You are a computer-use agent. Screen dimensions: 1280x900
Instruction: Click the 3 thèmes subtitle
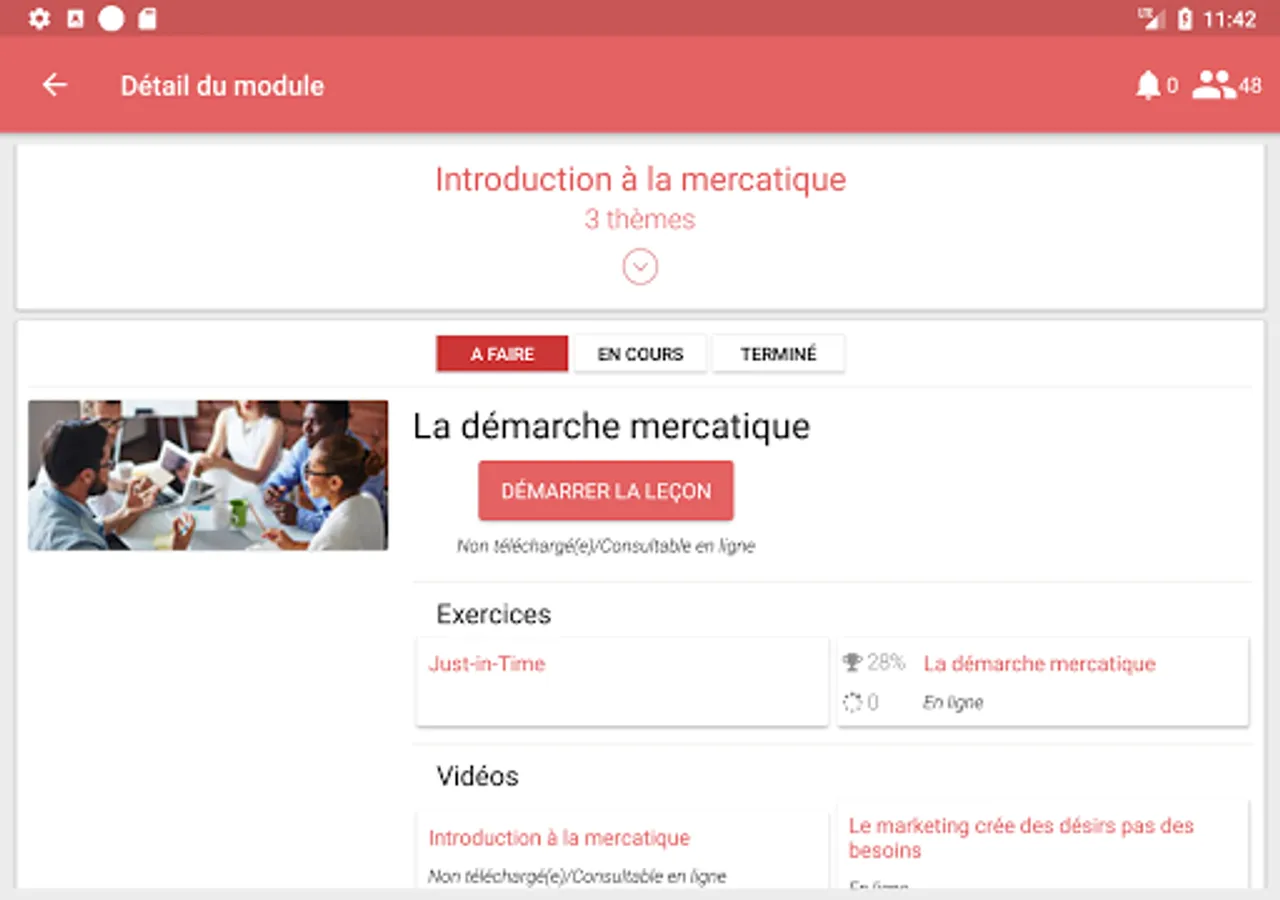pyautogui.click(x=640, y=219)
